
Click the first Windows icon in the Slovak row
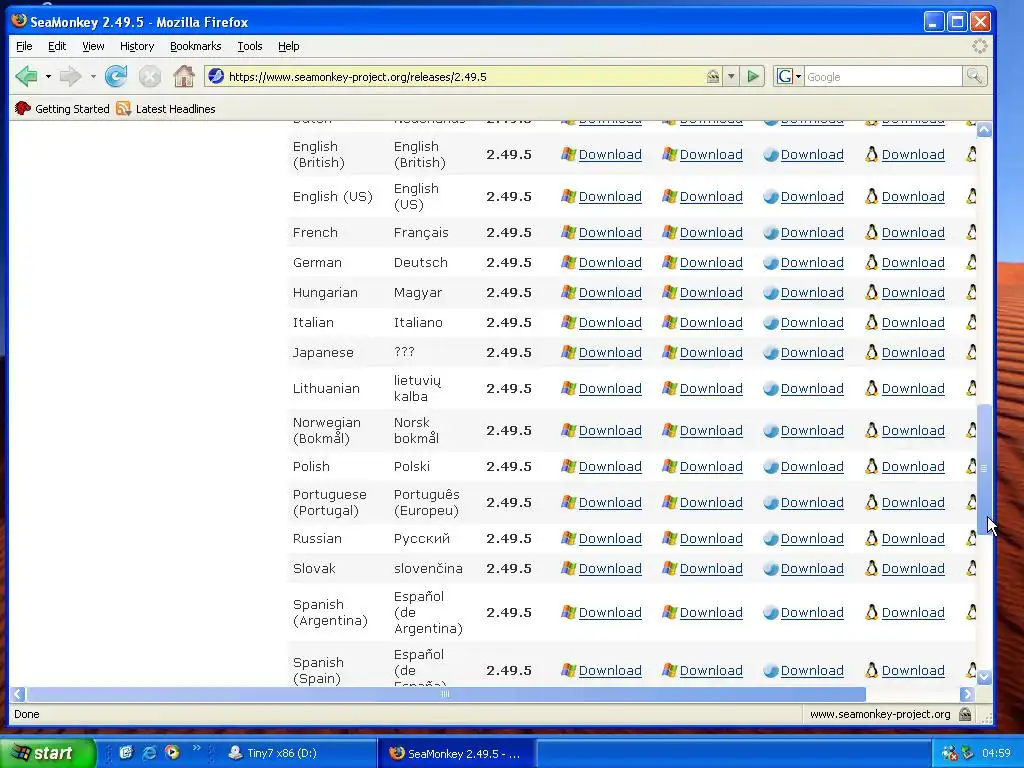coord(569,568)
